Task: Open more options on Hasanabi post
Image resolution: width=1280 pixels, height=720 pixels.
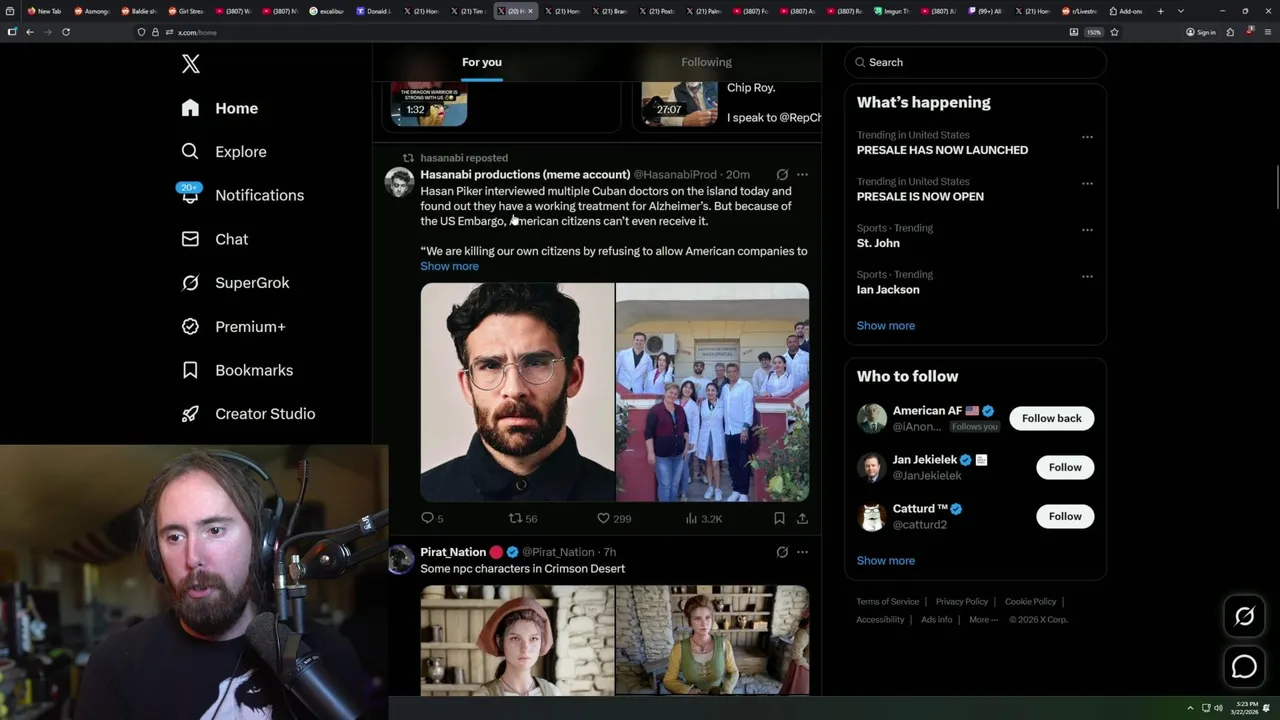Action: (x=802, y=174)
